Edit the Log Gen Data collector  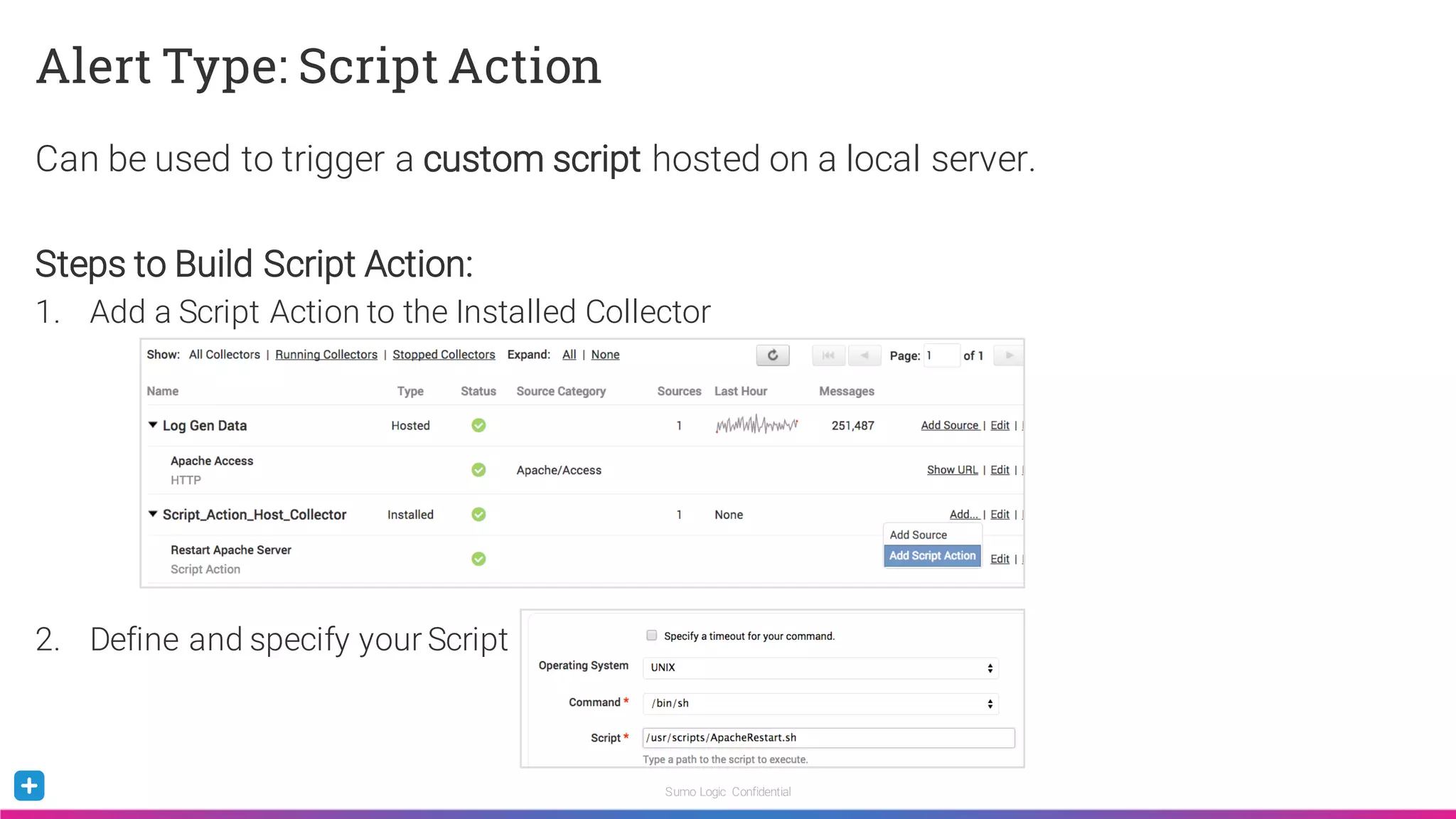pos(1000,425)
